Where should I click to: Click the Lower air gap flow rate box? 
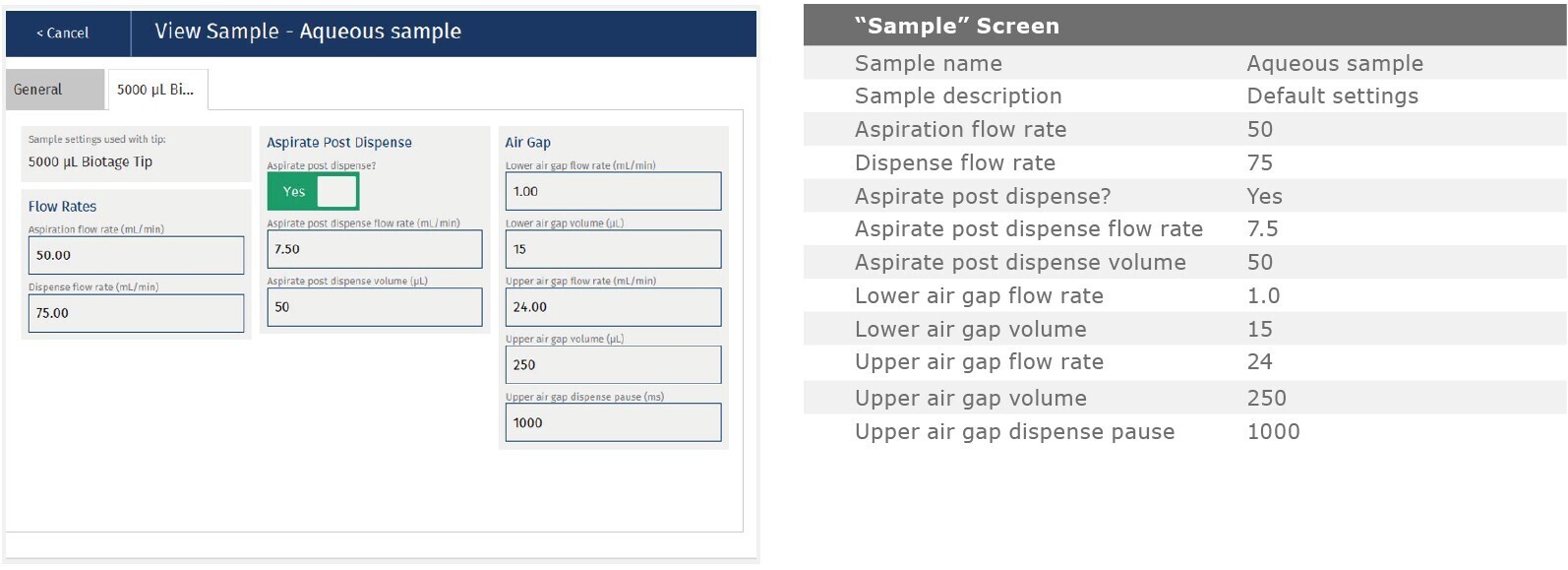click(612, 192)
